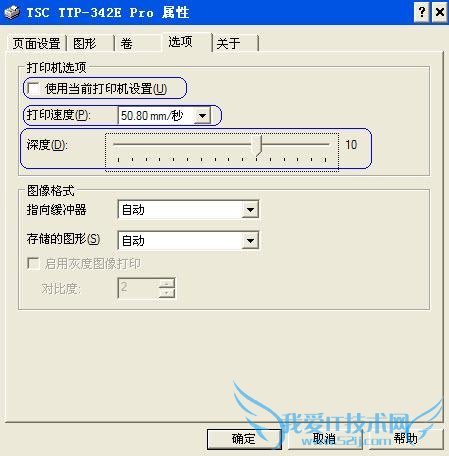
Task: Open the 打印速度 dropdown arrow
Action: point(202,116)
